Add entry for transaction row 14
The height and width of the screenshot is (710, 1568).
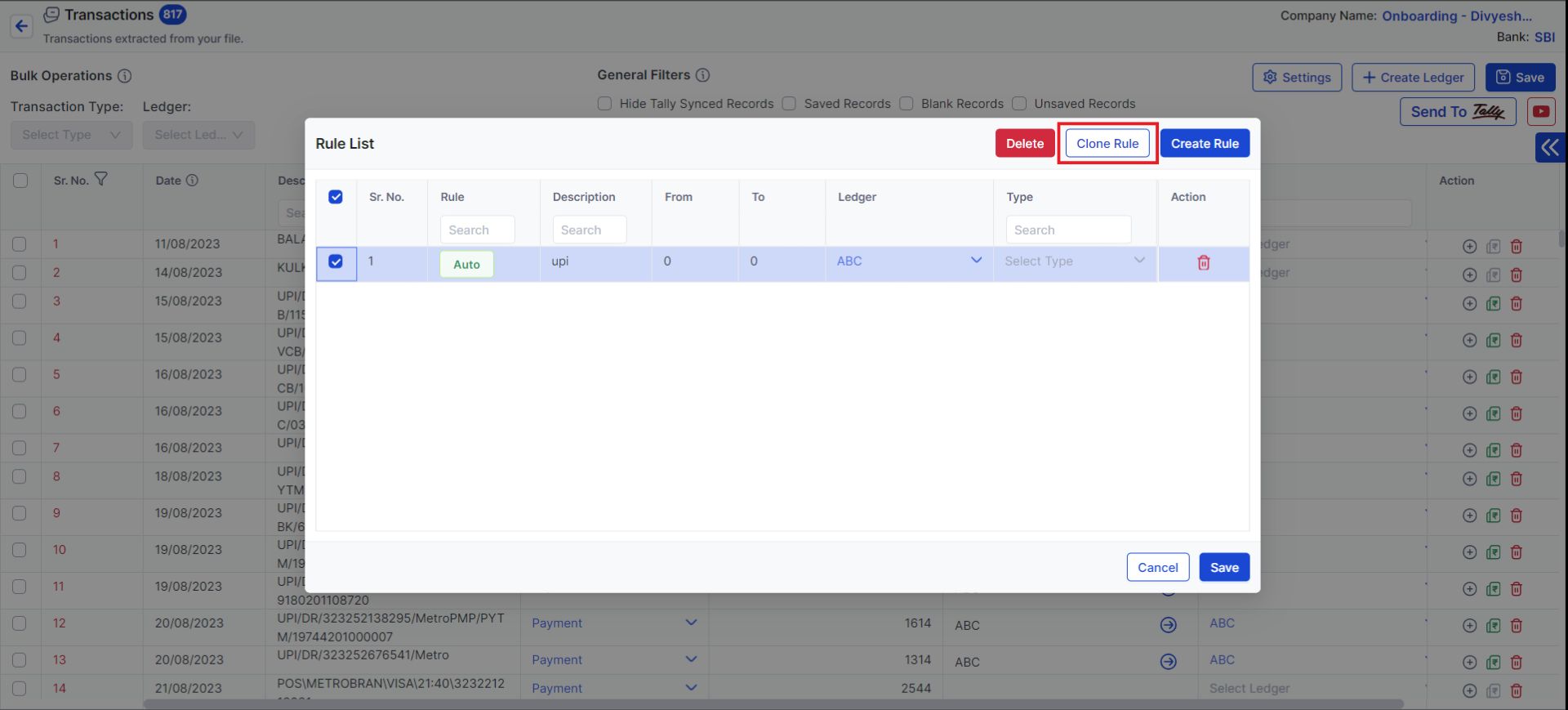pos(1469,690)
